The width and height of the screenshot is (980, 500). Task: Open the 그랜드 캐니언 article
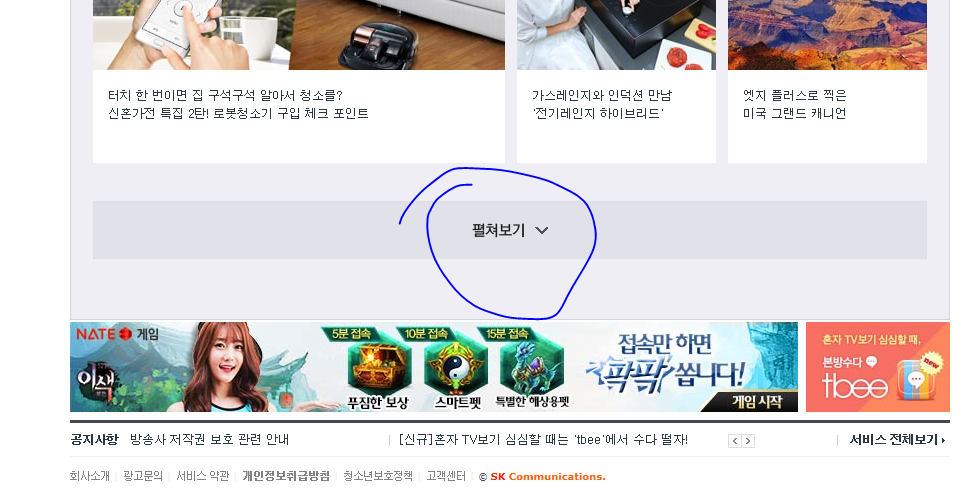point(794,104)
